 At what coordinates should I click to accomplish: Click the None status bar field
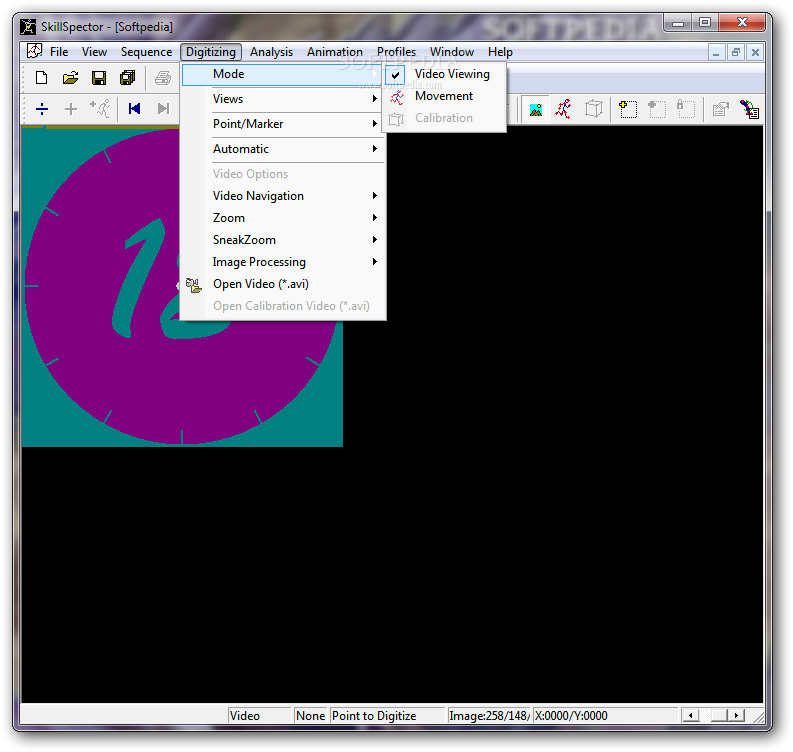pos(311,716)
